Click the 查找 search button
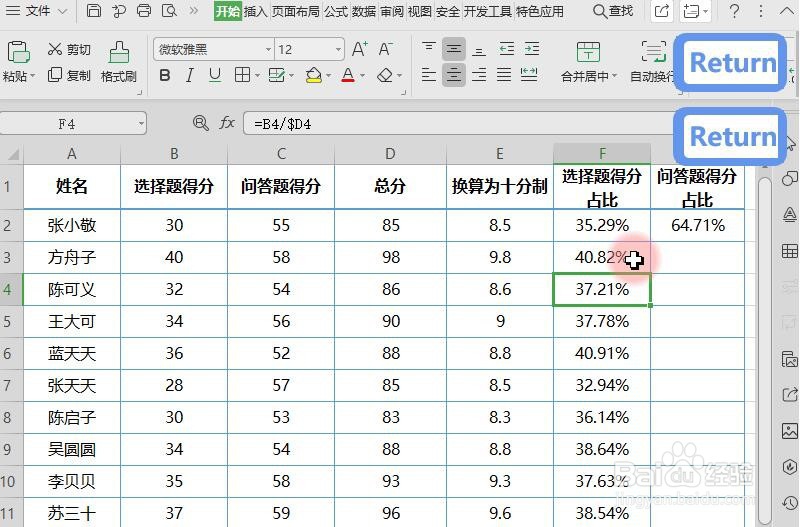Screen dimensions: 800x527 [x=613, y=11]
